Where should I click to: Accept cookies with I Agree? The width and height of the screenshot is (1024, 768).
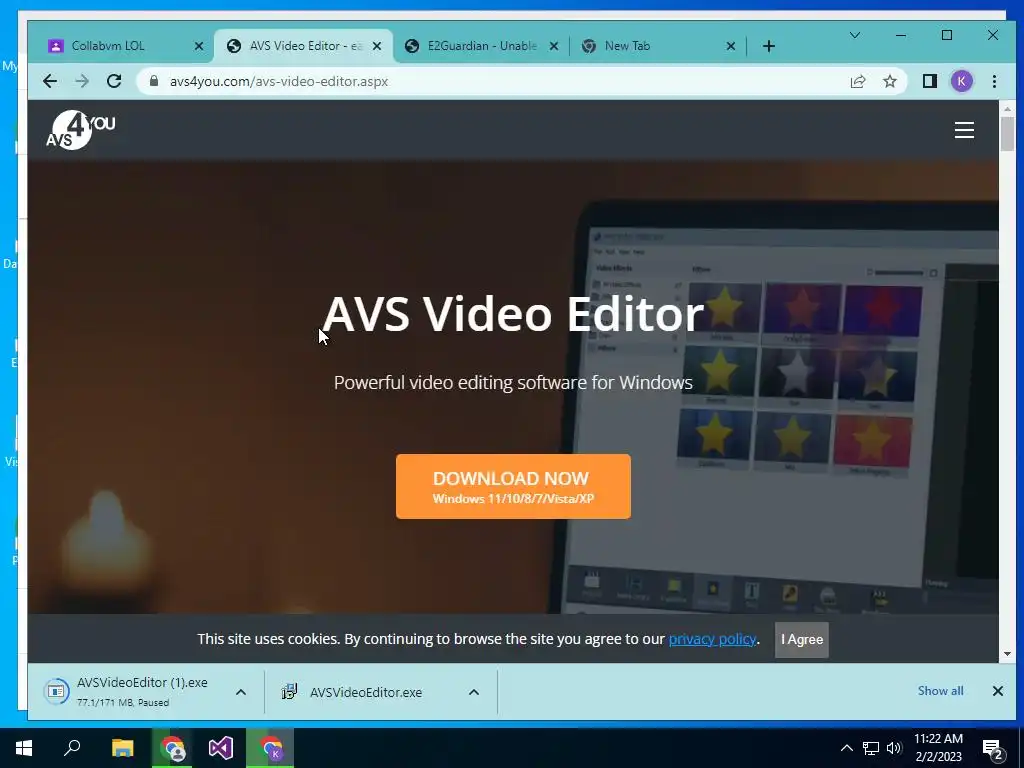(801, 639)
